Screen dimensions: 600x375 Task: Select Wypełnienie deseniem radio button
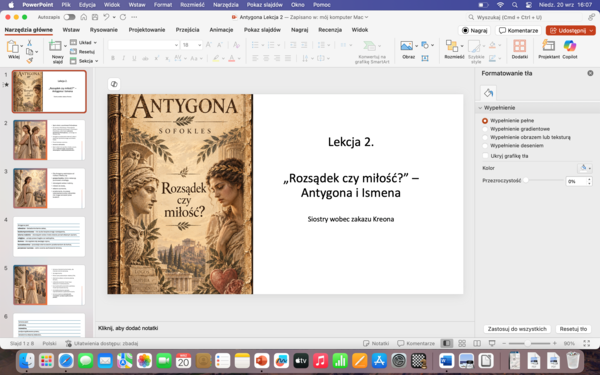[485, 146]
